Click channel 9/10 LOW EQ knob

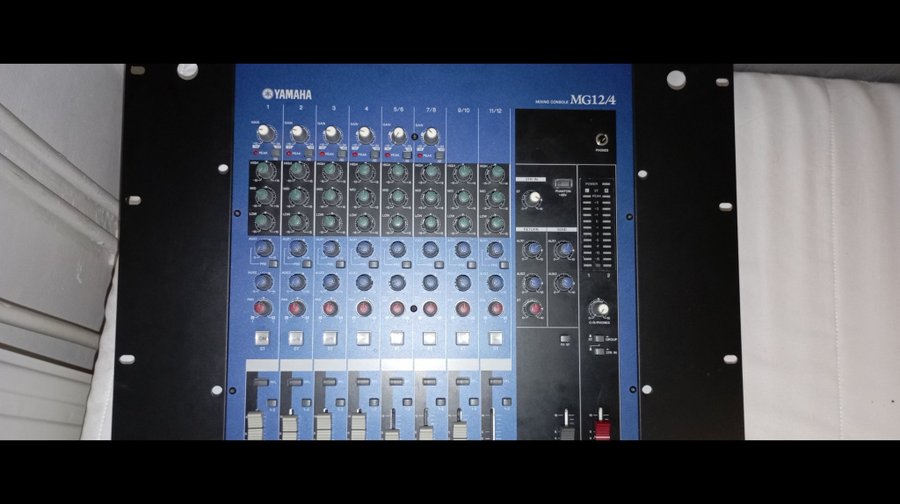[463, 221]
